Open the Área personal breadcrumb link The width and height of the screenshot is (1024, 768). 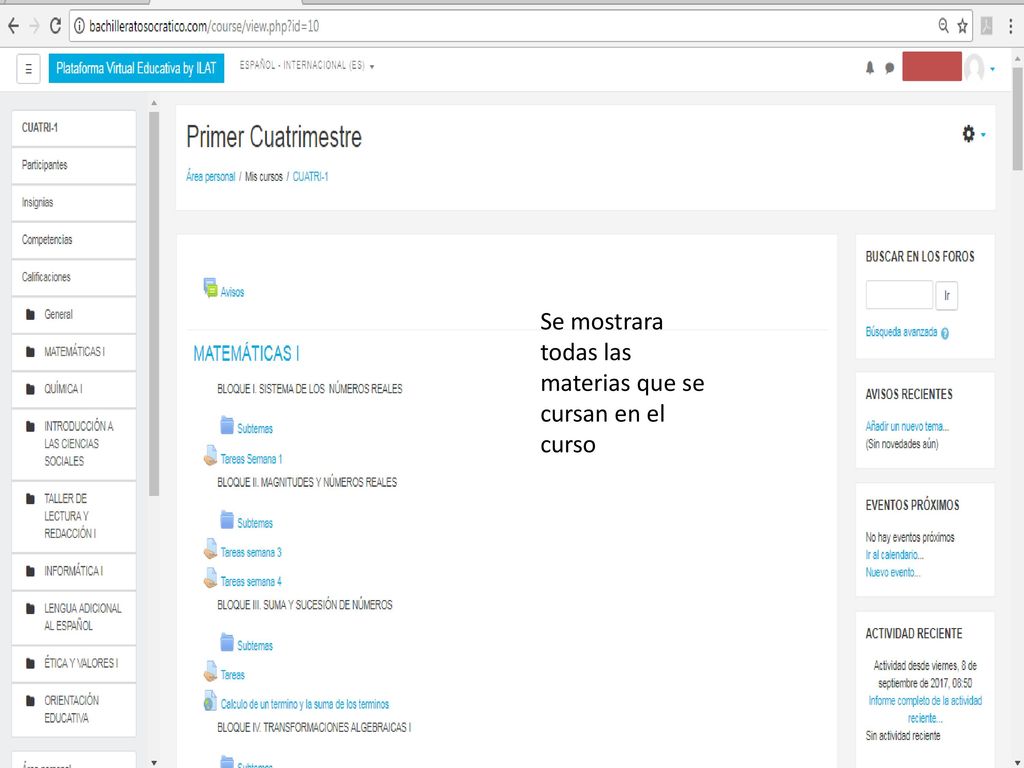coord(210,177)
